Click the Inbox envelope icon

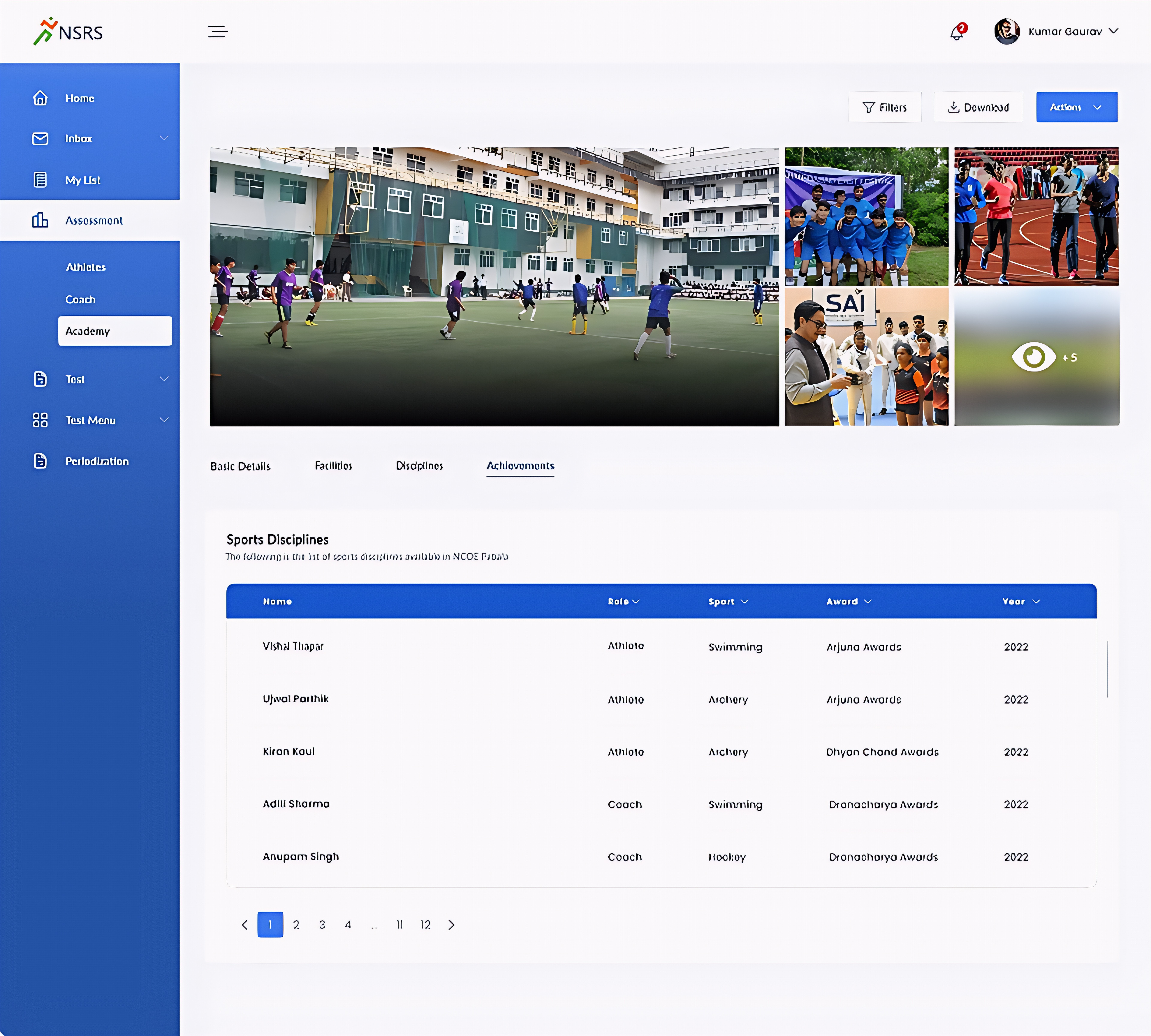40,138
